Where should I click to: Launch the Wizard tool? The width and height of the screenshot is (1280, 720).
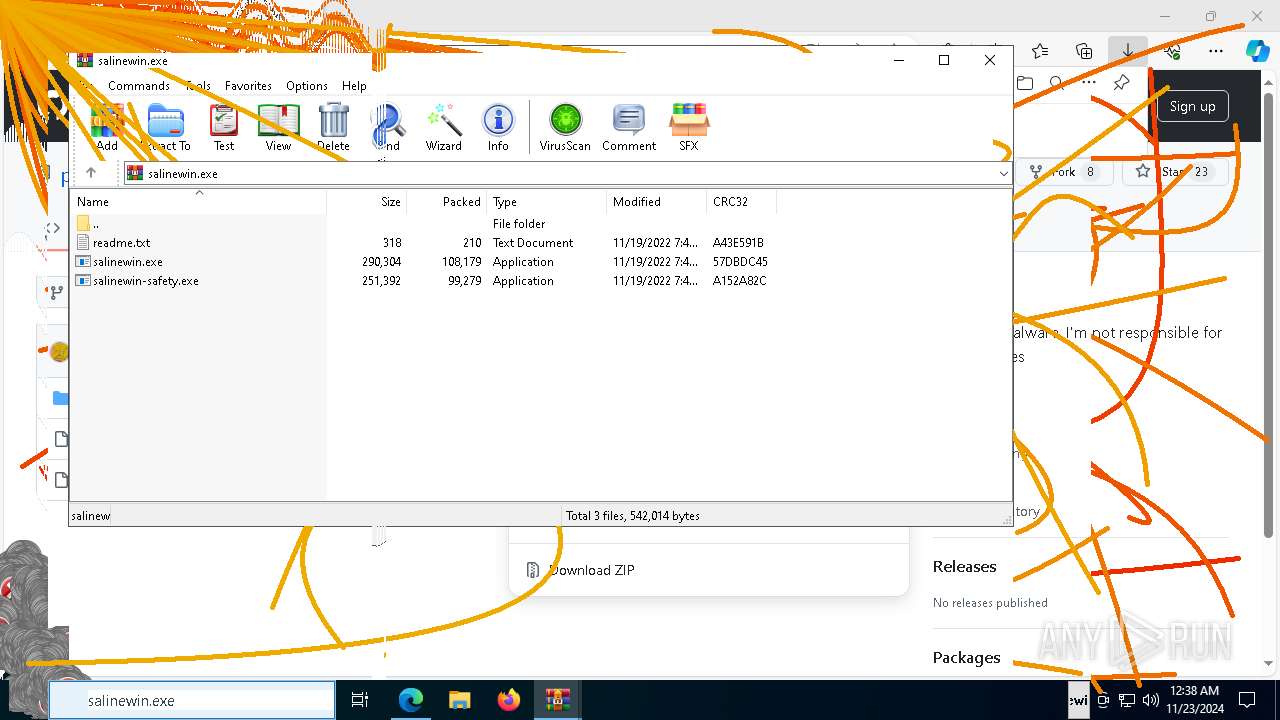[x=443, y=127]
